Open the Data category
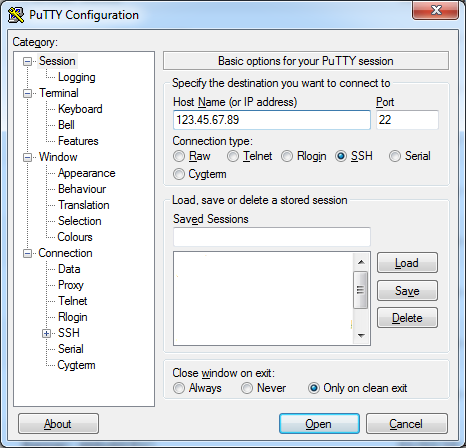 tap(69, 269)
